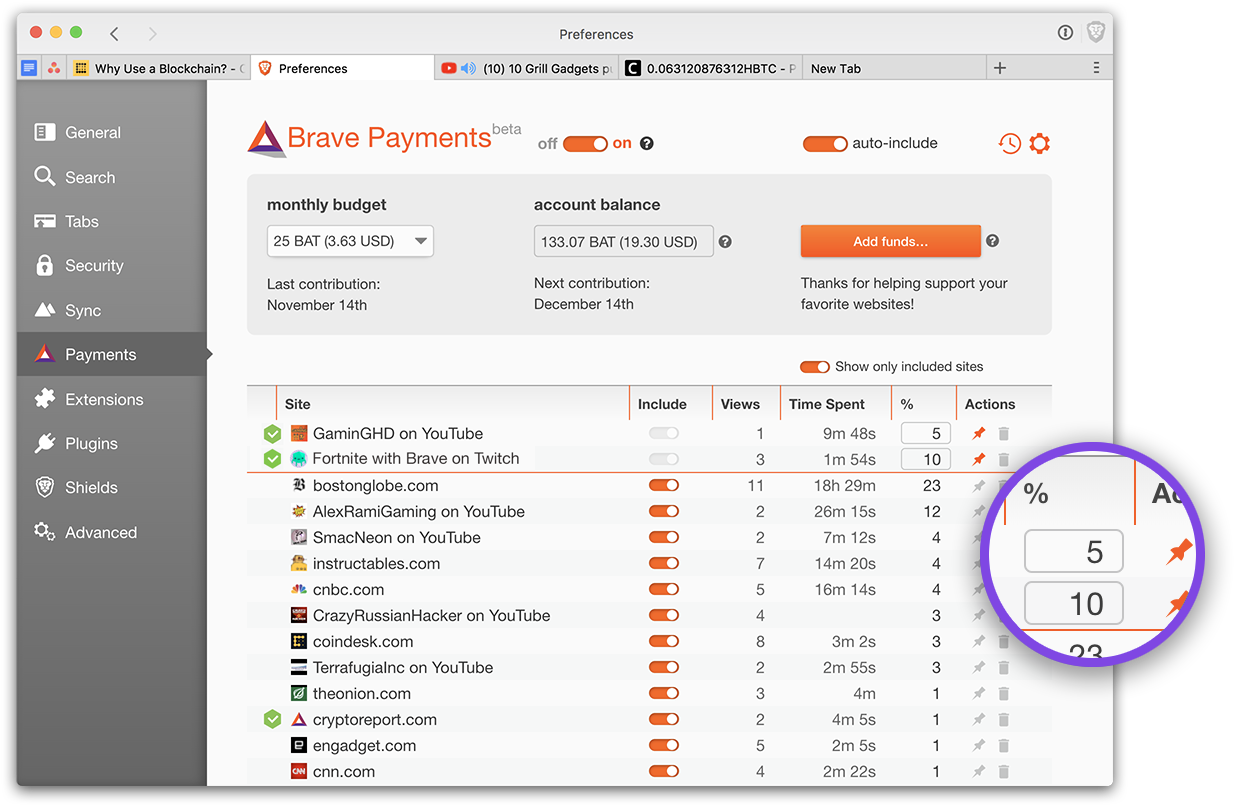Click help icon next to Add funds

[x=992, y=241]
